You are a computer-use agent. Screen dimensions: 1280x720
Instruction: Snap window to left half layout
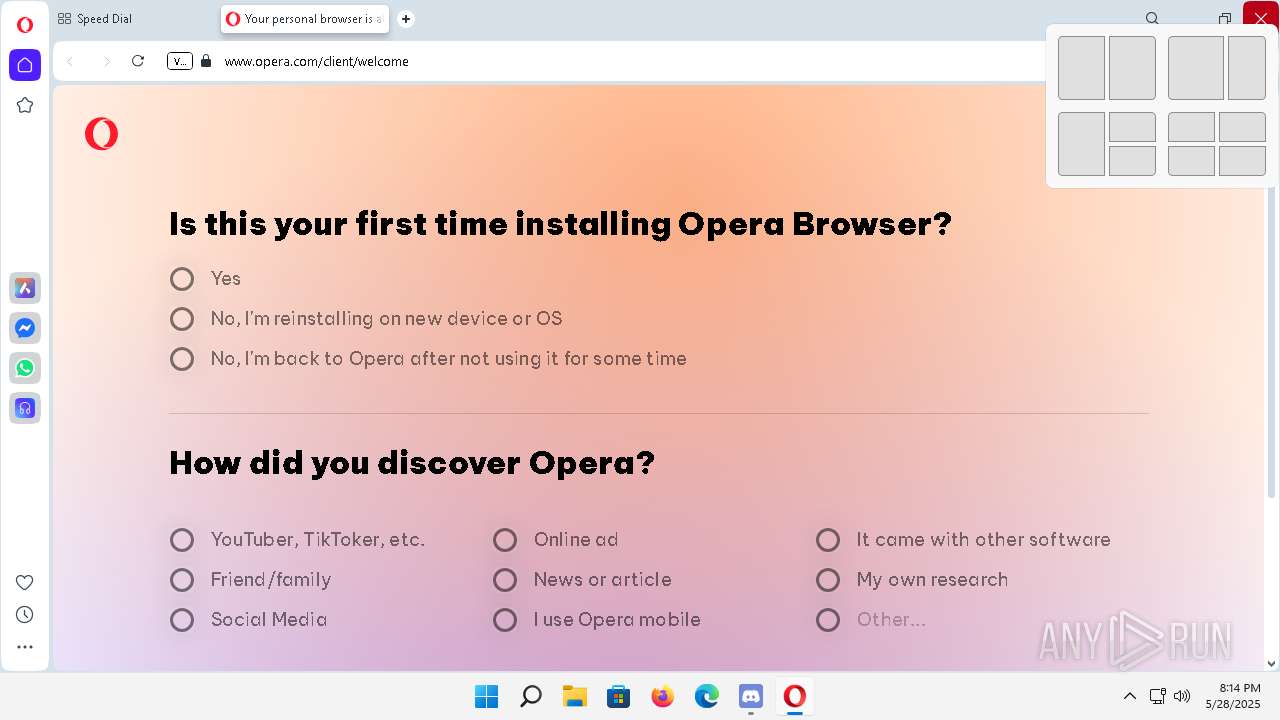[1081, 68]
